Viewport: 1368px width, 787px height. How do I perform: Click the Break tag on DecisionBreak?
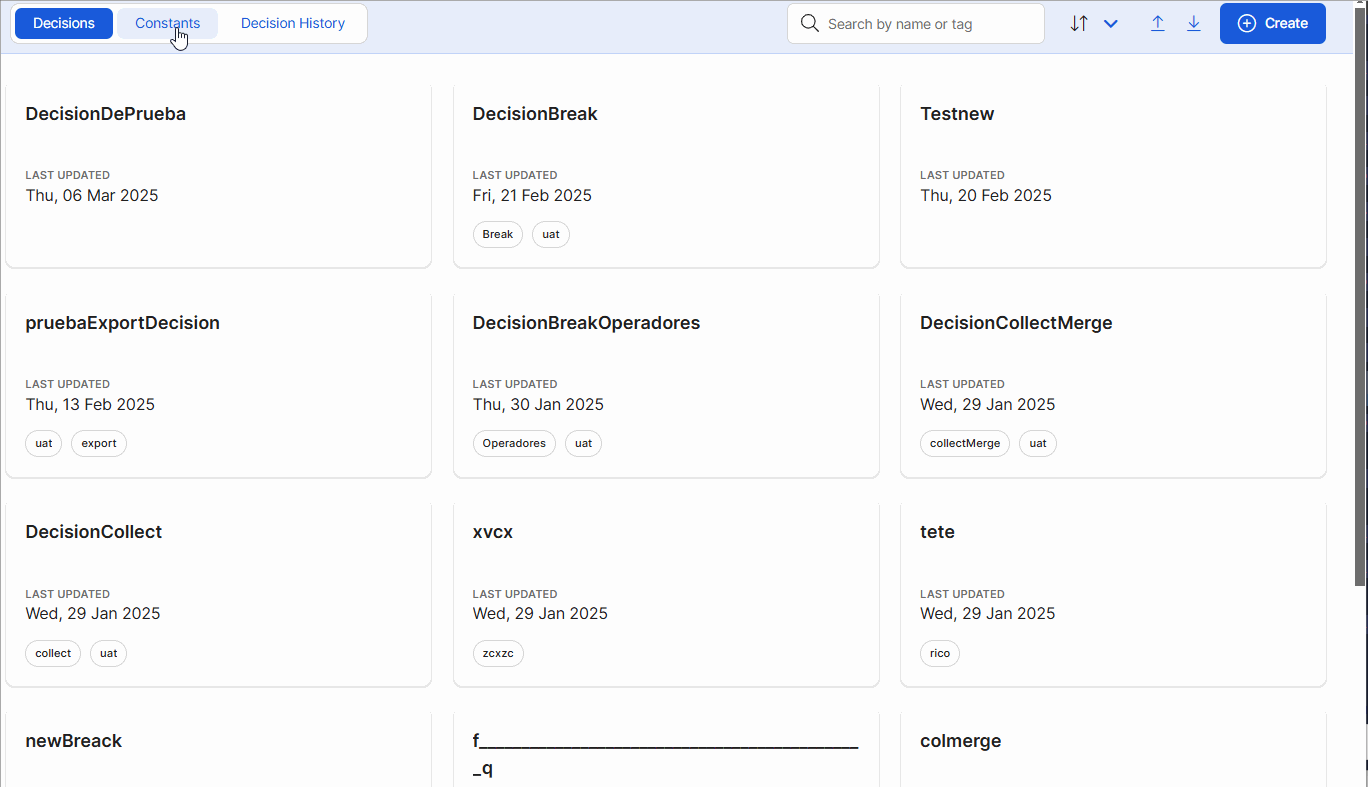(x=497, y=234)
